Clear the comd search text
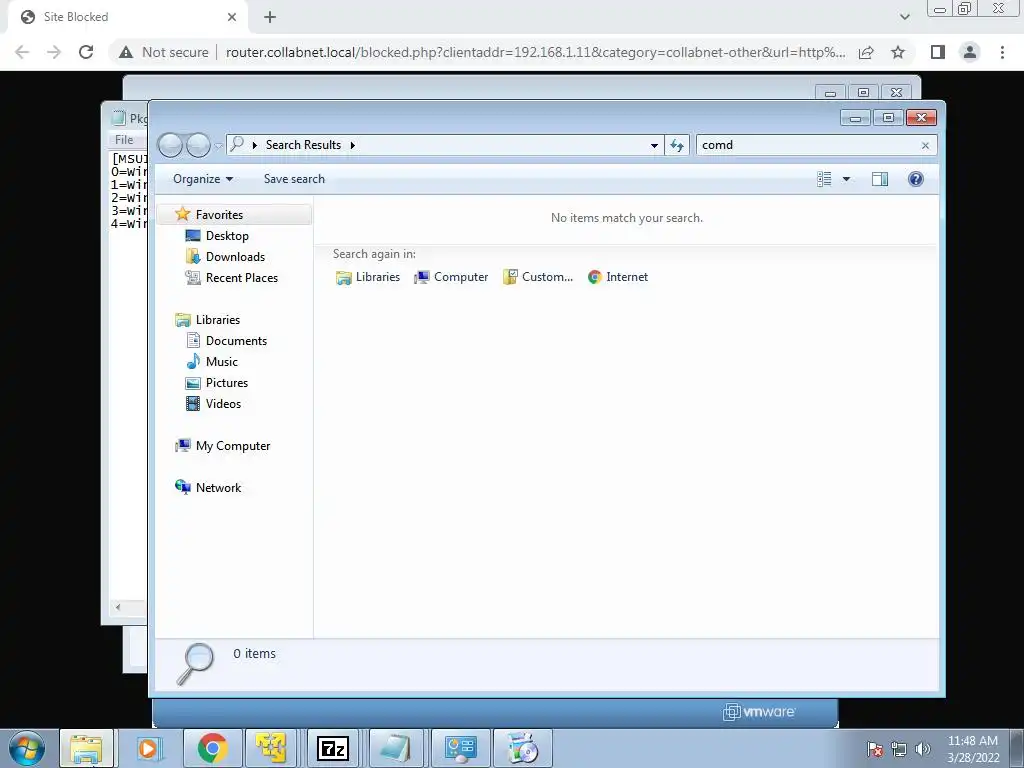Image resolution: width=1024 pixels, height=768 pixels. coord(925,146)
